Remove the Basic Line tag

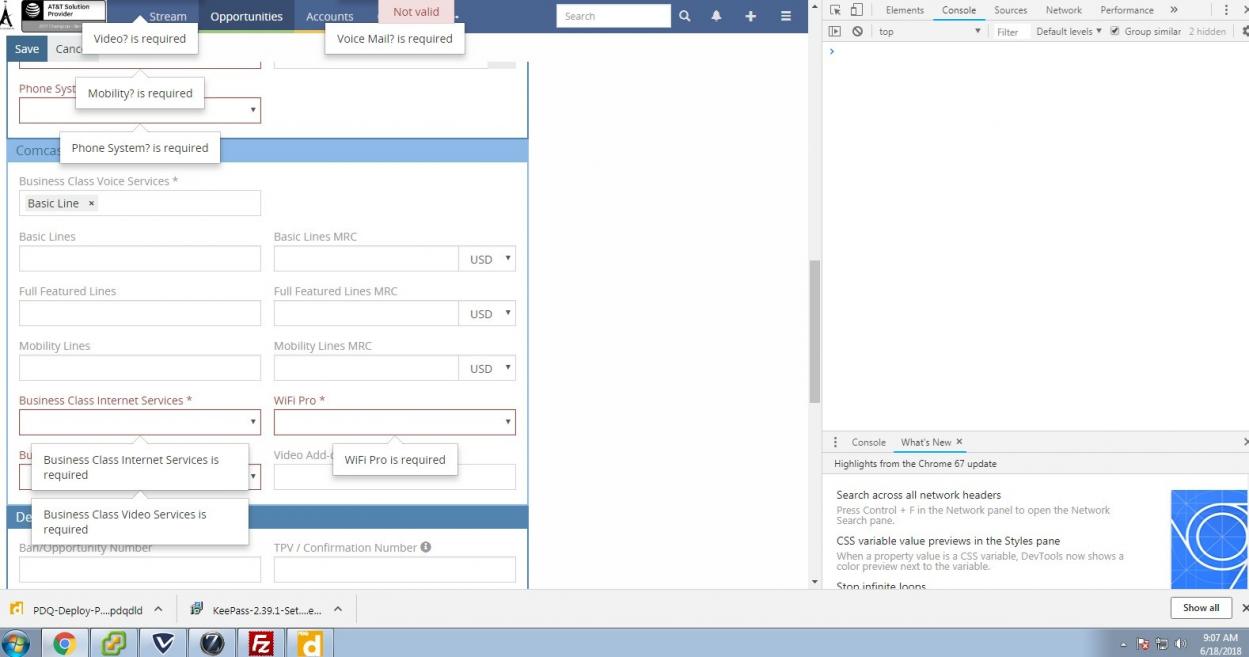point(91,203)
